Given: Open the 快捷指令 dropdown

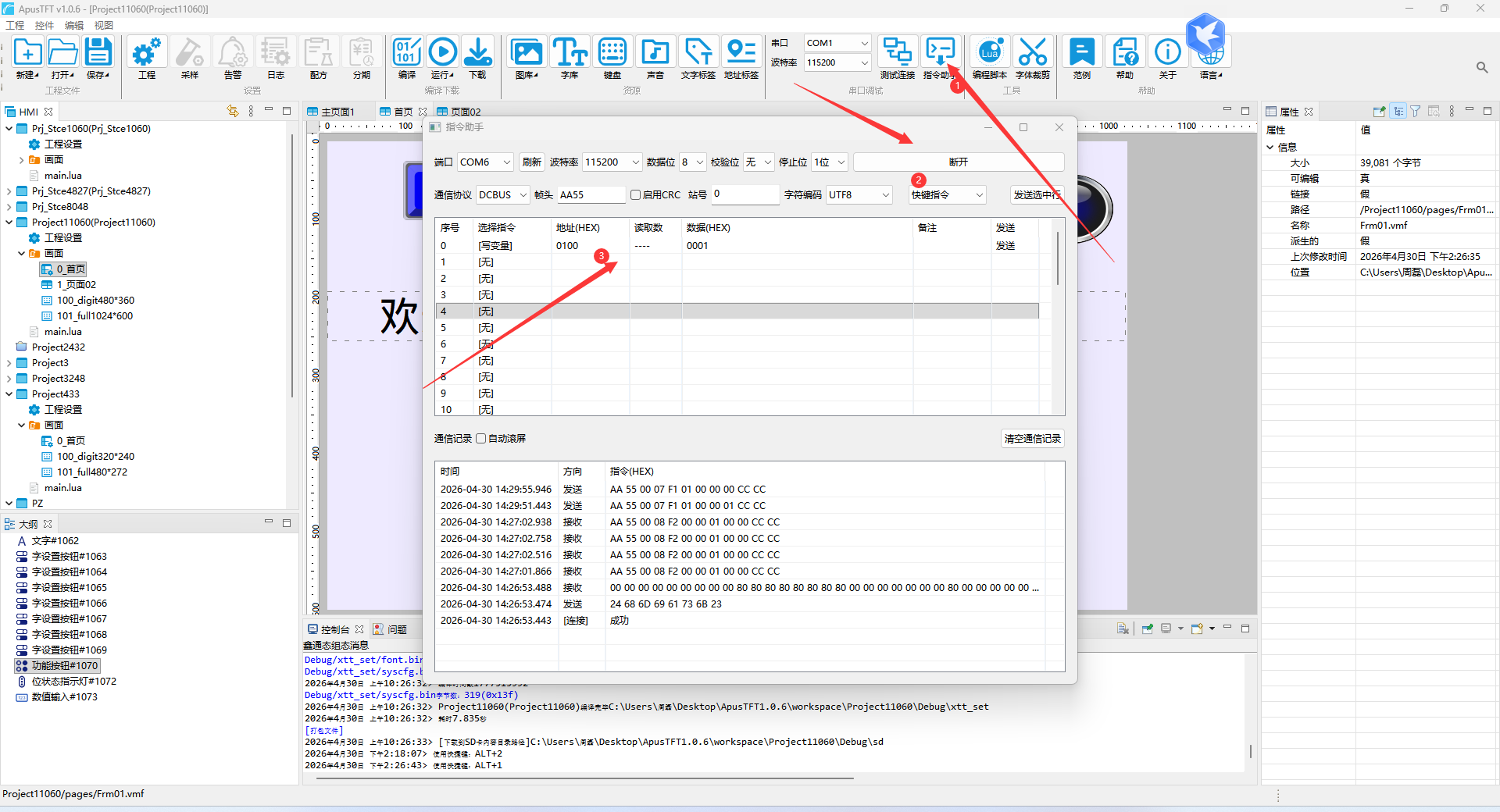Looking at the screenshot, I should pos(947,195).
